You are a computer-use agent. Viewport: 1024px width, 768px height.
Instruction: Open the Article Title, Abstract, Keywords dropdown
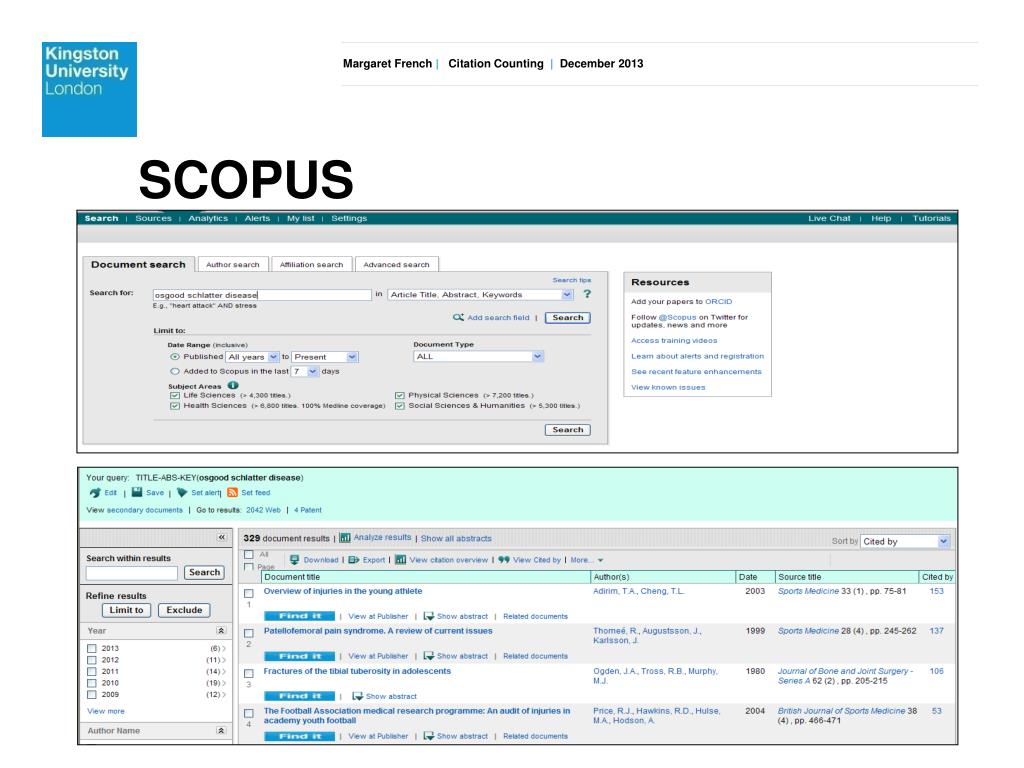click(x=481, y=295)
